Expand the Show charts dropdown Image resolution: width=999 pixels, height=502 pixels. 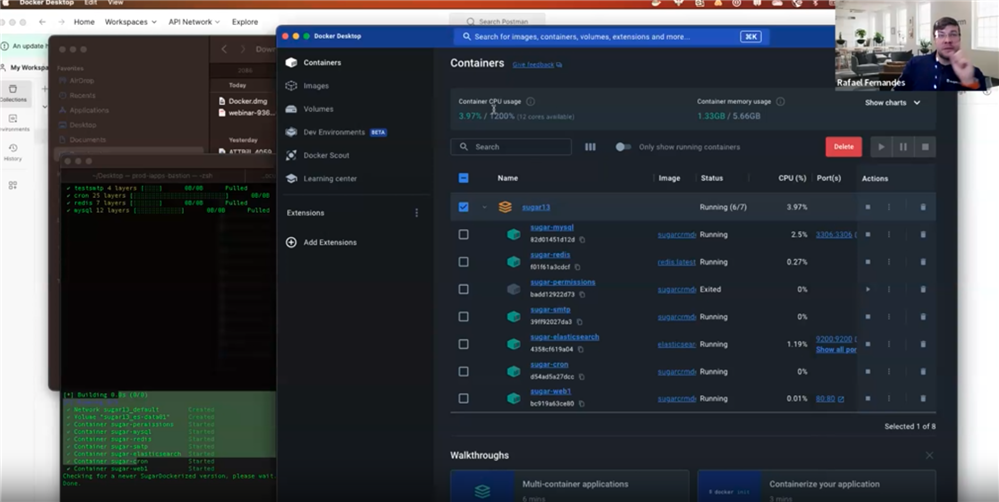[892, 102]
